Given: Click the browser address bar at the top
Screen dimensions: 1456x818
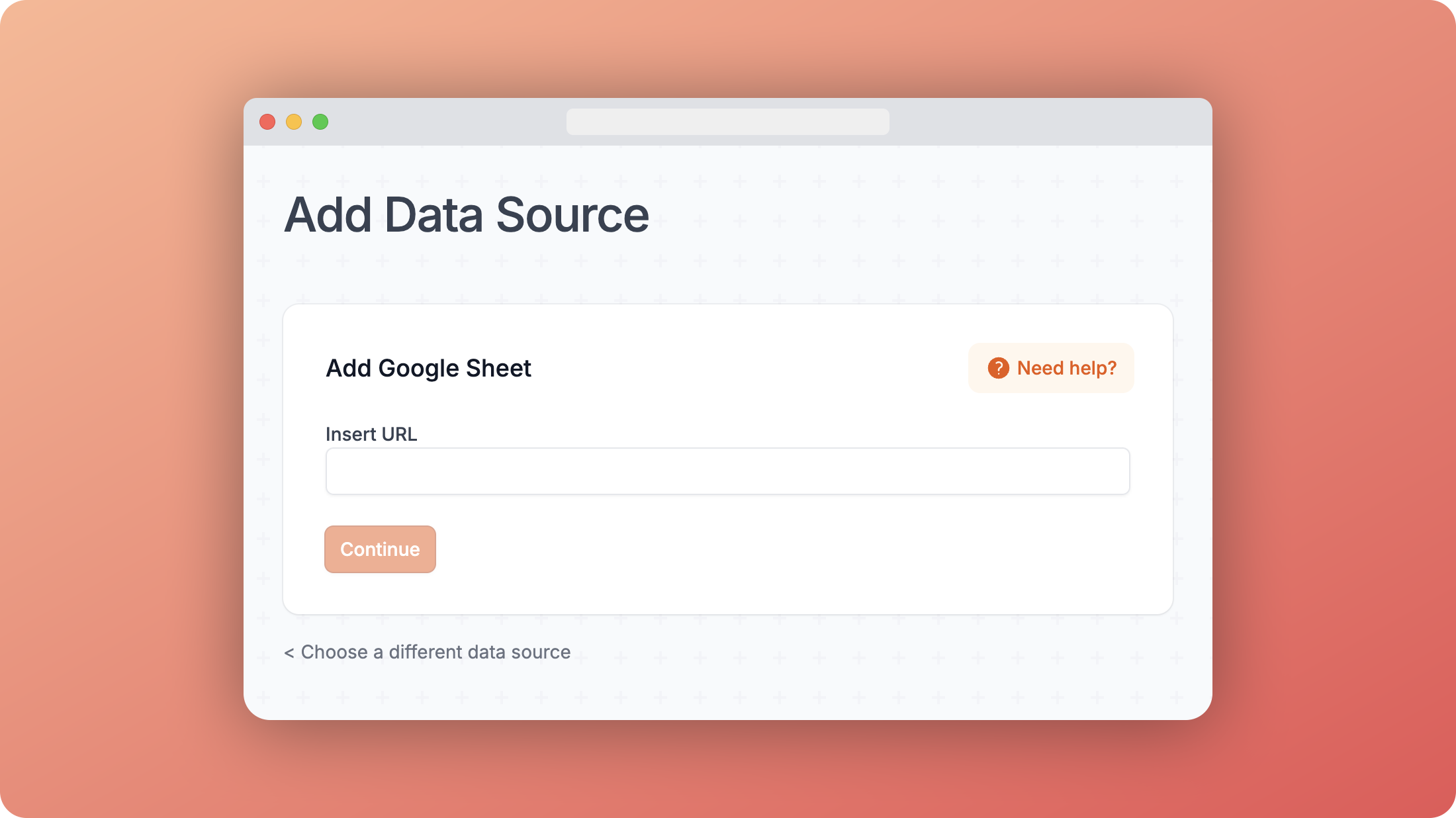Looking at the screenshot, I should pyautogui.click(x=728, y=122).
